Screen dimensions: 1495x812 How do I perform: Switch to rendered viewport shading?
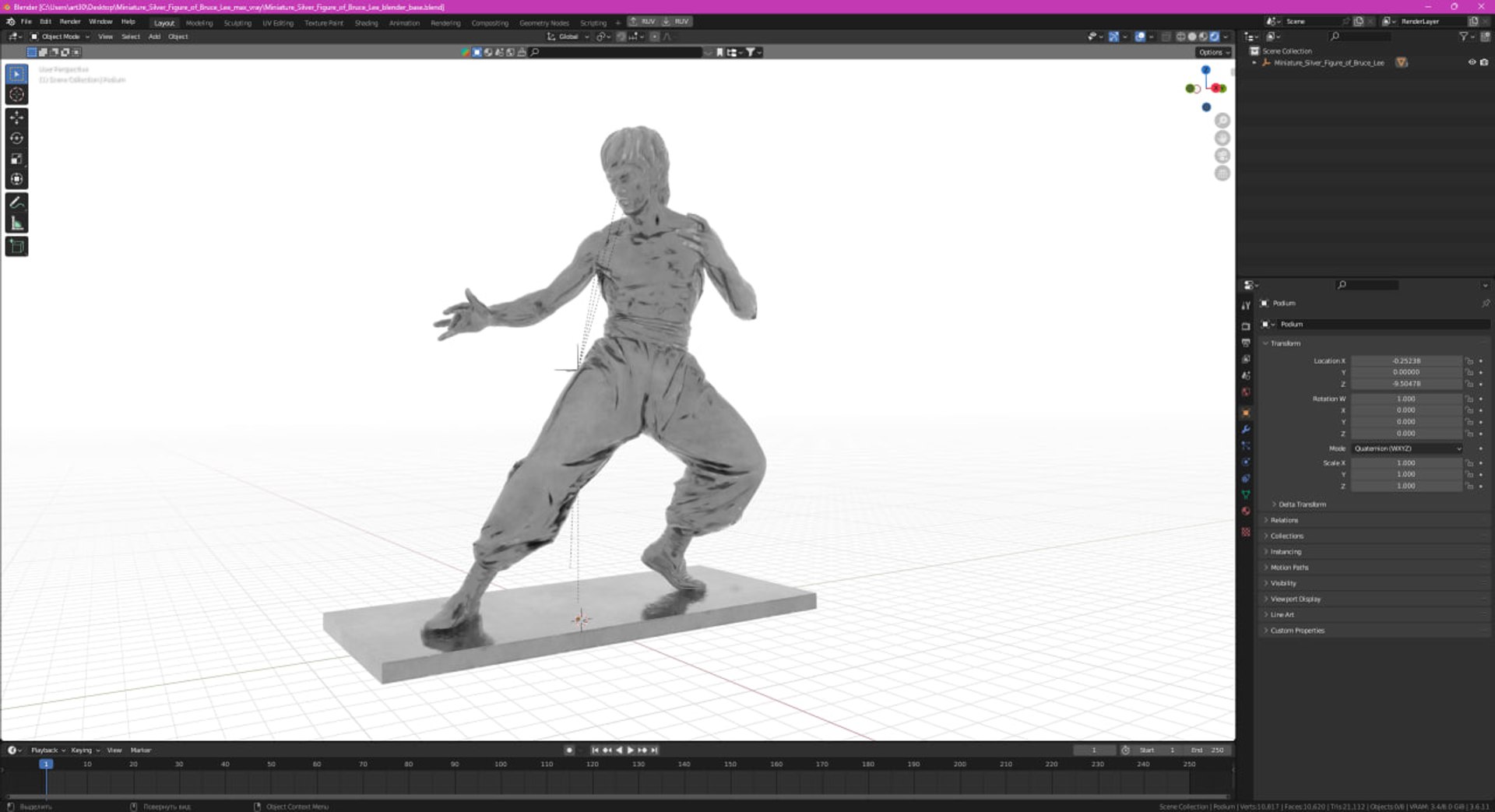1214,37
